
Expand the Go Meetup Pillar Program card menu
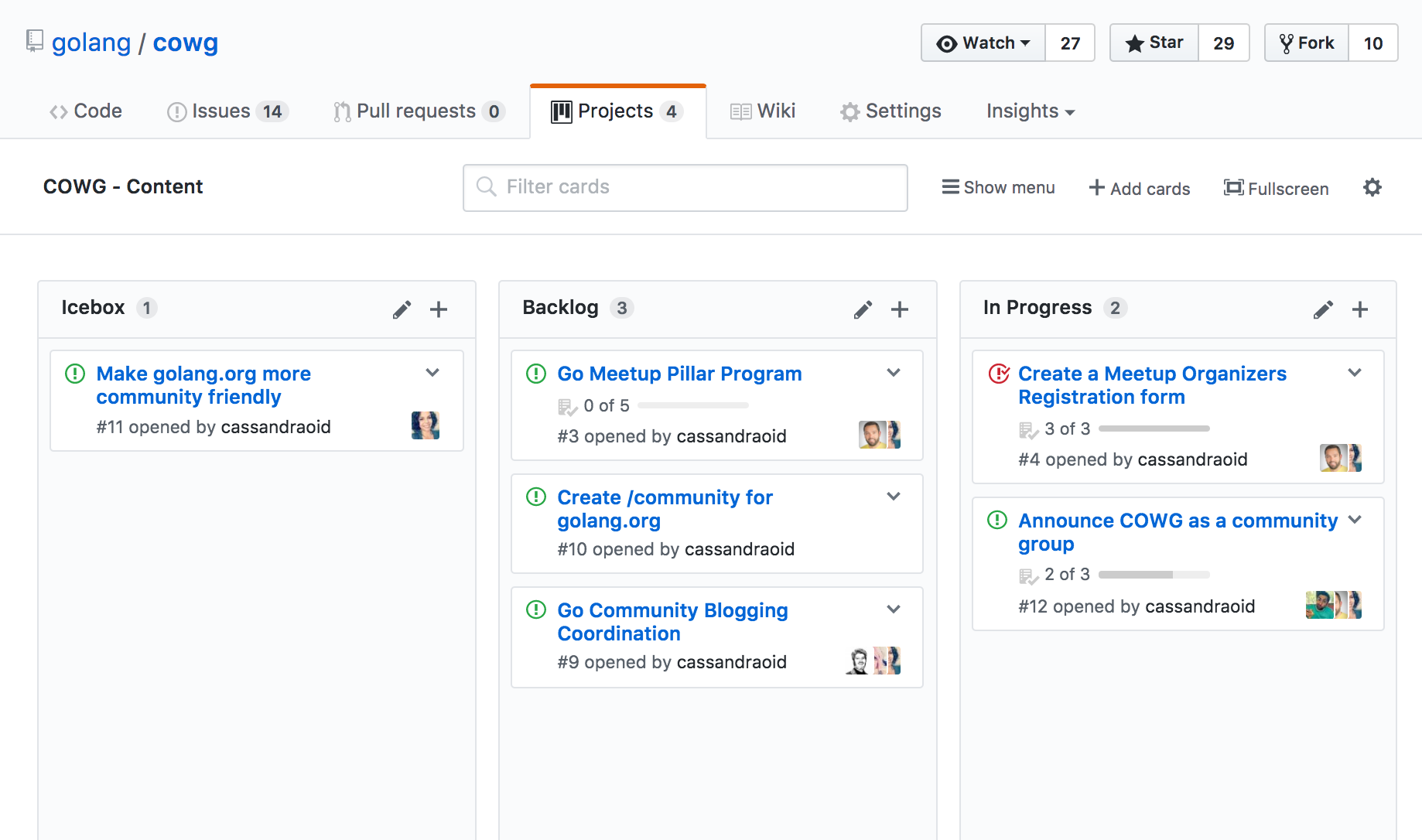point(894,373)
